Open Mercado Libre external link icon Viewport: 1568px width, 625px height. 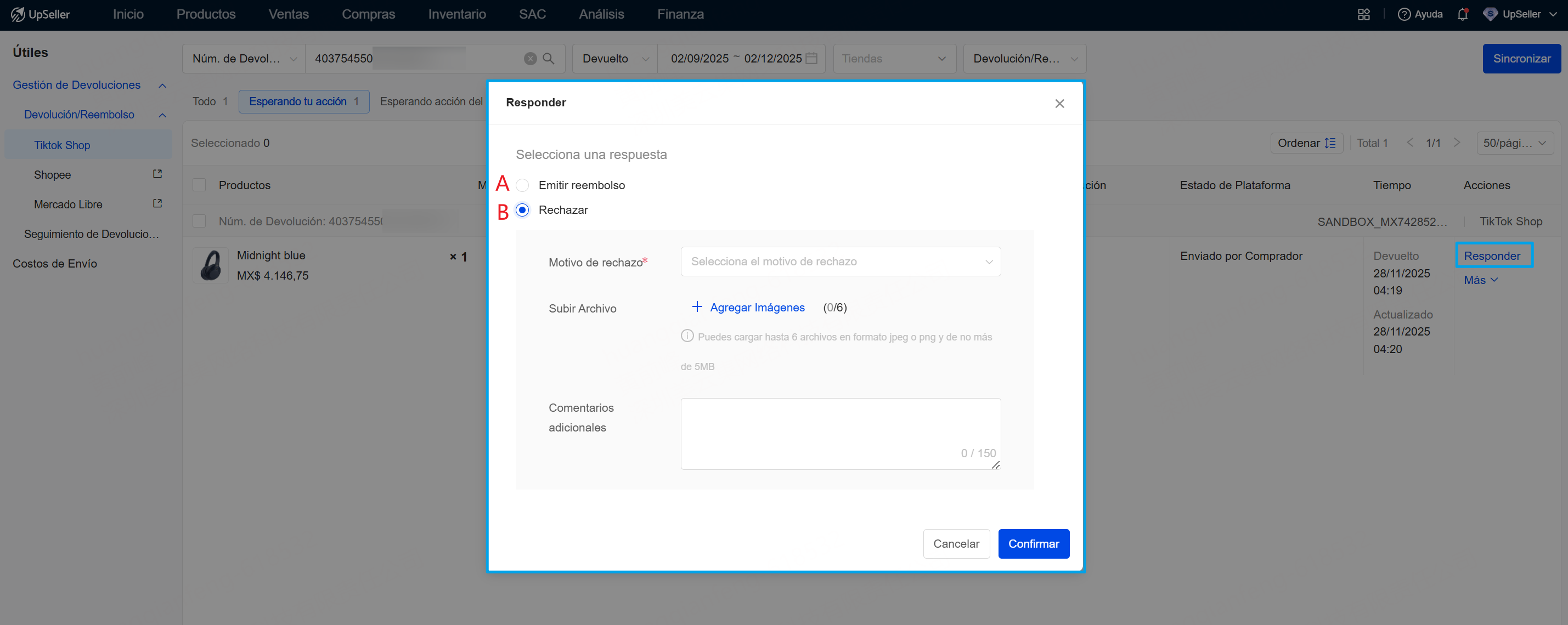pos(157,203)
